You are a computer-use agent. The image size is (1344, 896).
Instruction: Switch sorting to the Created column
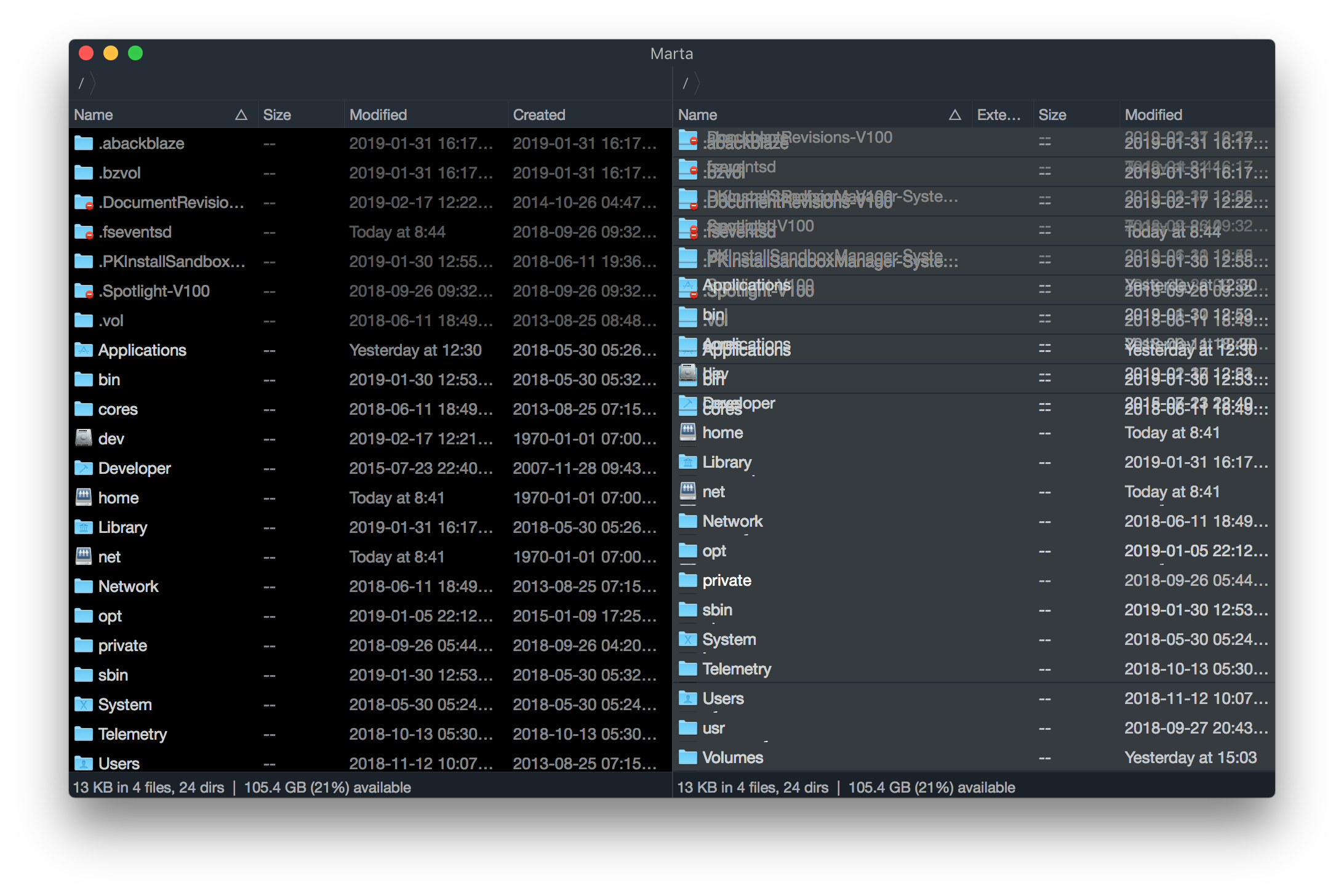tap(539, 114)
